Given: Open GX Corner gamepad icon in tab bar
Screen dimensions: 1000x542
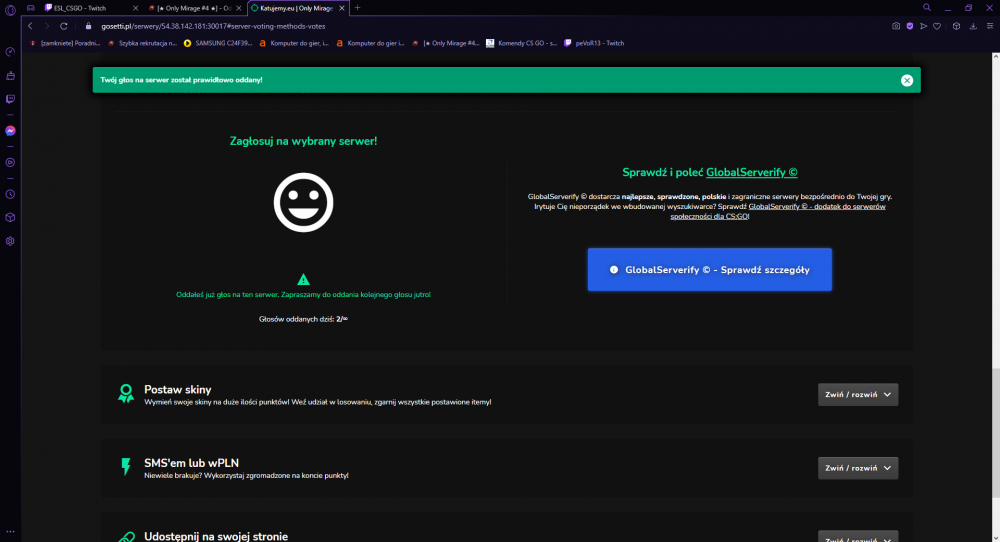Looking at the screenshot, I should (31, 8).
